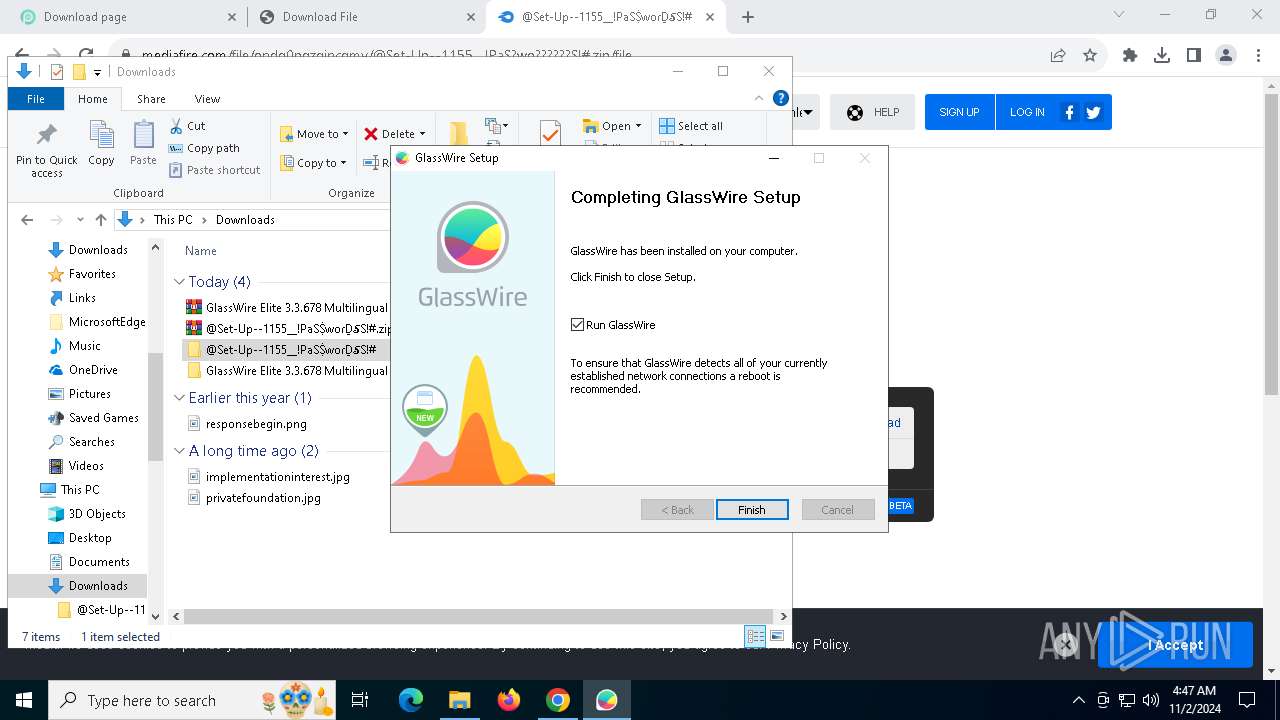Switch to large icons view layout icon
This screenshot has width=1280, height=720.
pos(777,637)
